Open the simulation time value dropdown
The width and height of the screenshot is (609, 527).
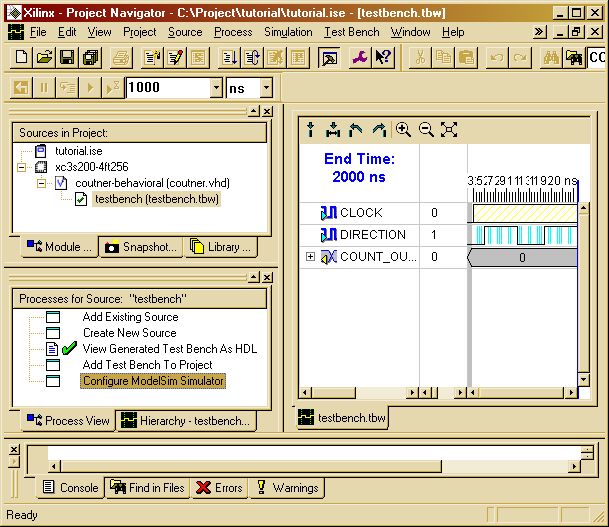tap(216, 87)
